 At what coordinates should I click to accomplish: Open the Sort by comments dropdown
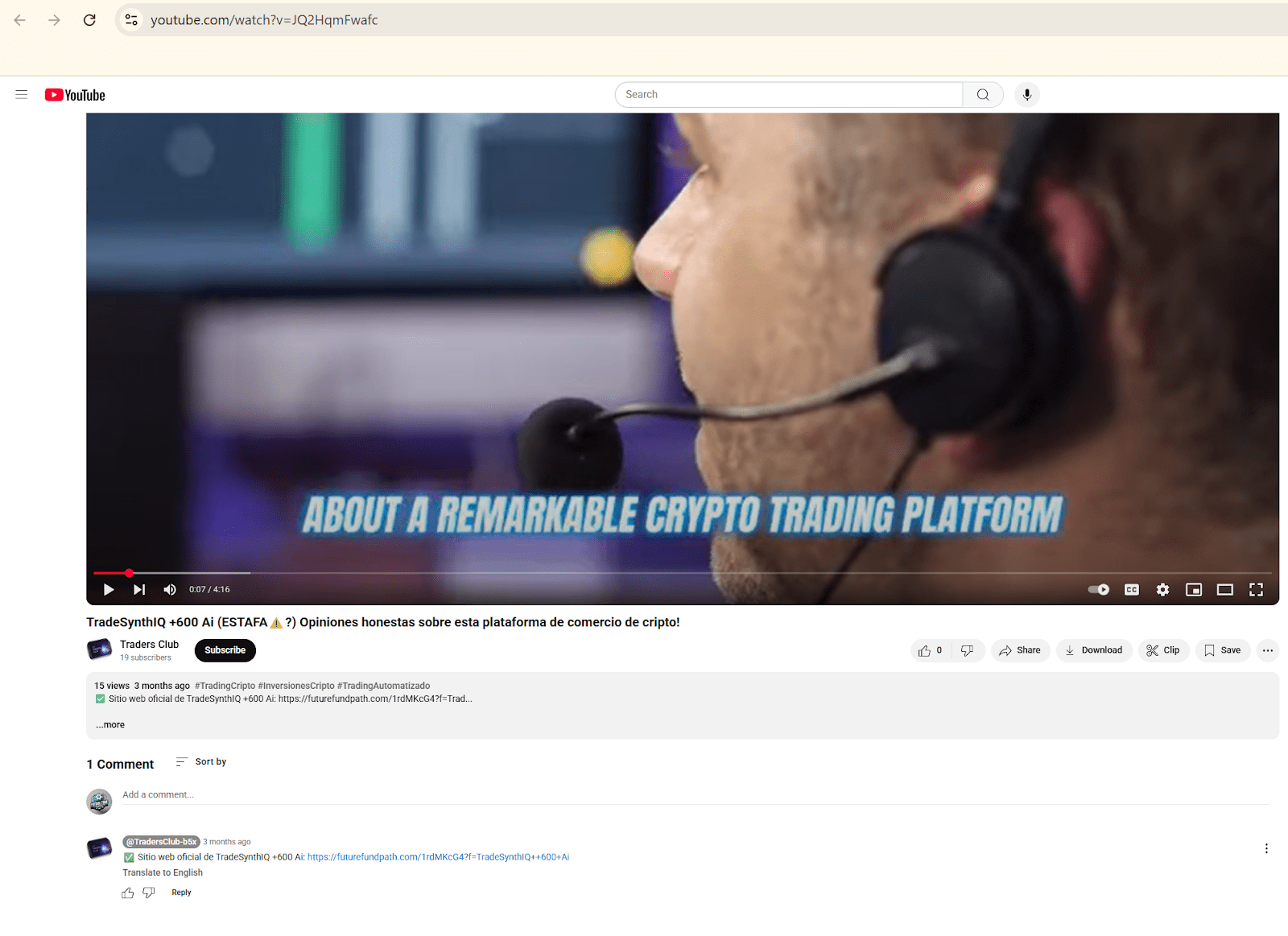pos(201,762)
